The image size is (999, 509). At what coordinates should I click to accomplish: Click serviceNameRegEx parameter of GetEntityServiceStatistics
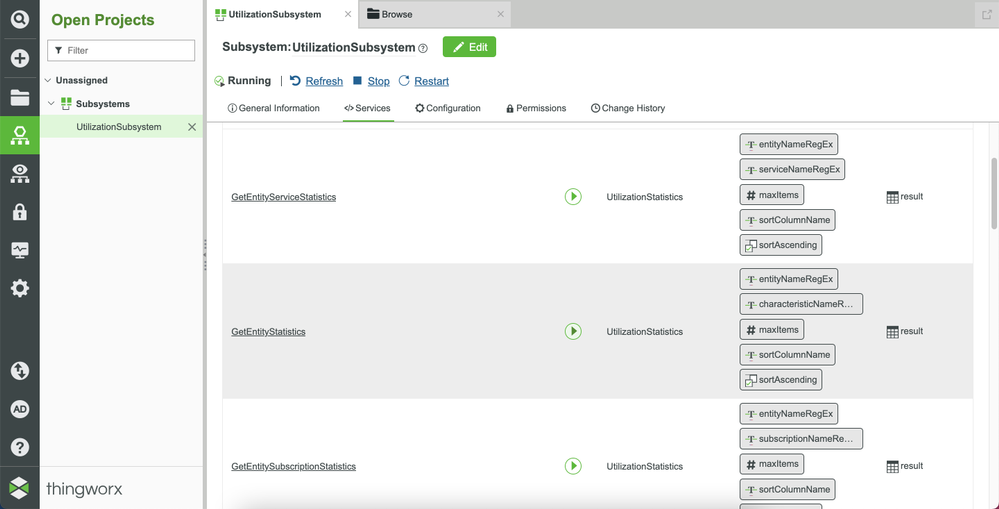(792, 169)
